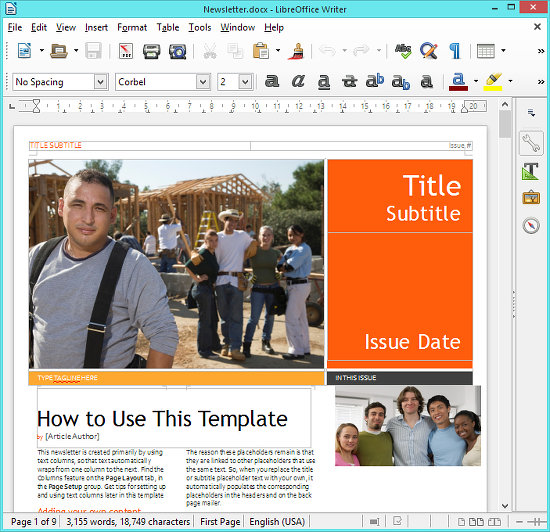
Task: Click the grayed Save floppy icon
Action: pyautogui.click(x=93, y=51)
